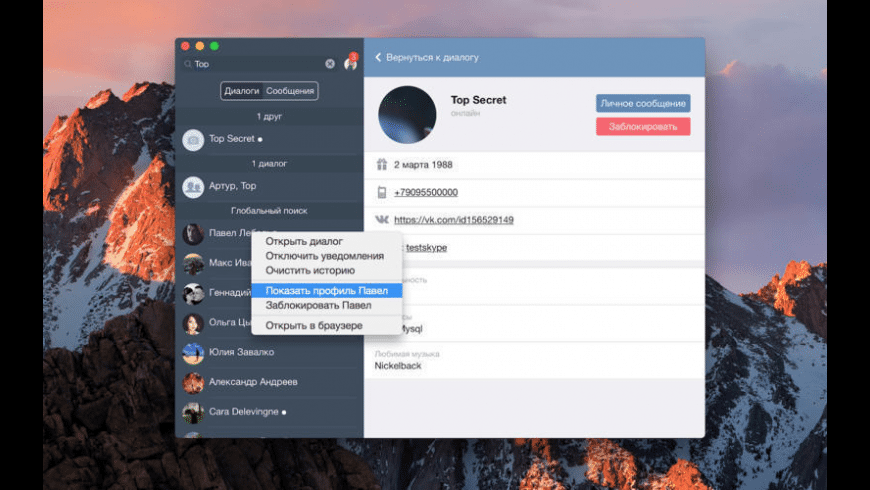Click the Макс avatar in the results
This screenshot has height=490, width=870.
[x=193, y=264]
